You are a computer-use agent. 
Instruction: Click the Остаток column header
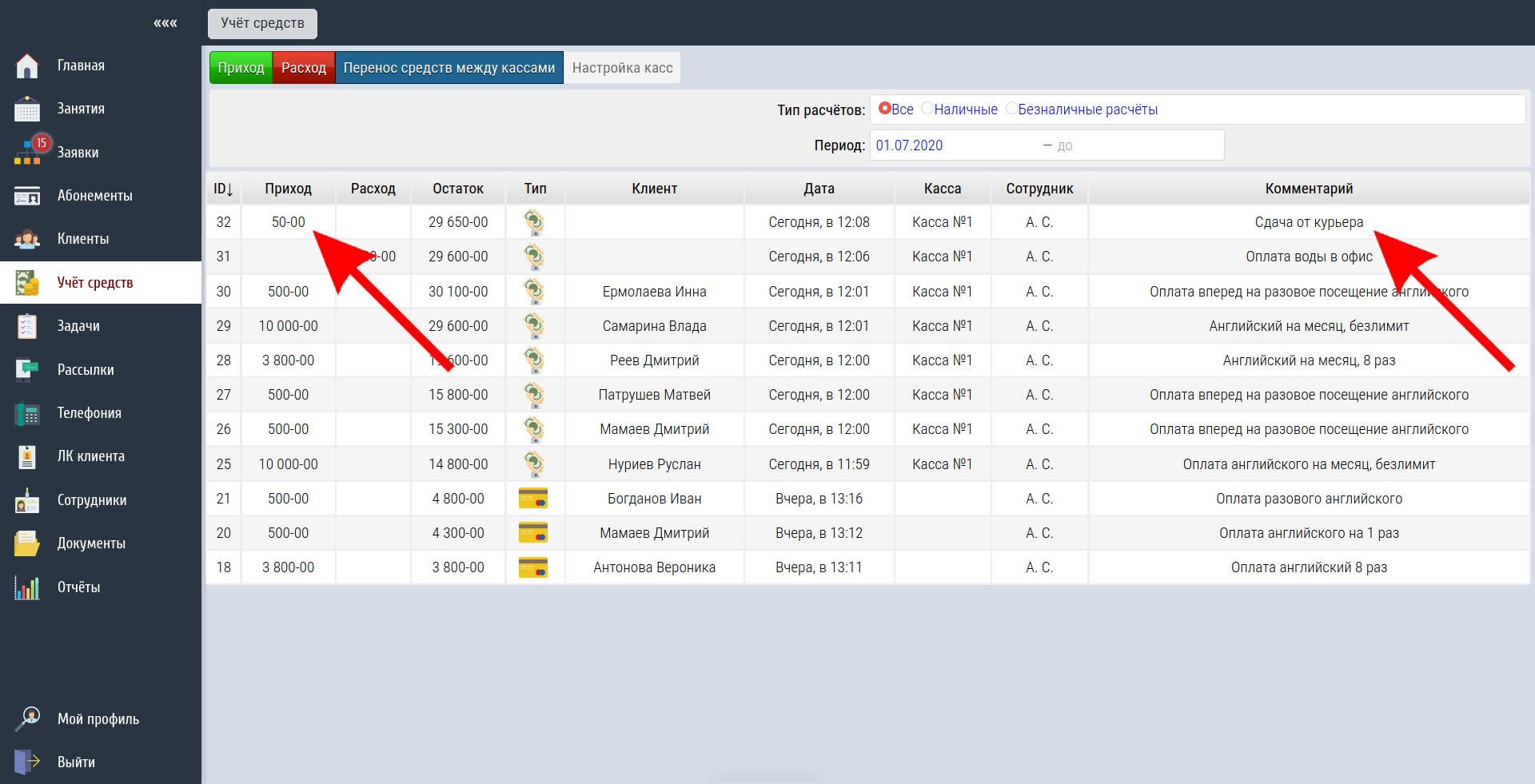point(458,189)
